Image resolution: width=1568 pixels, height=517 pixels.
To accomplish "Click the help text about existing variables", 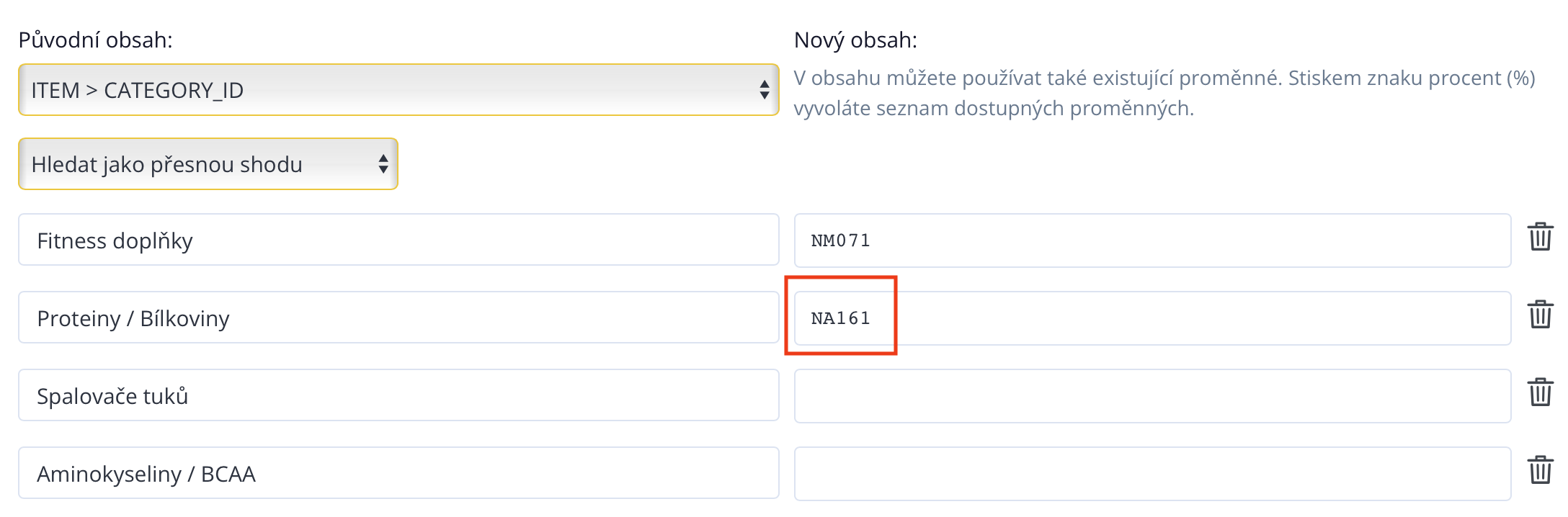I will coord(1164,93).
